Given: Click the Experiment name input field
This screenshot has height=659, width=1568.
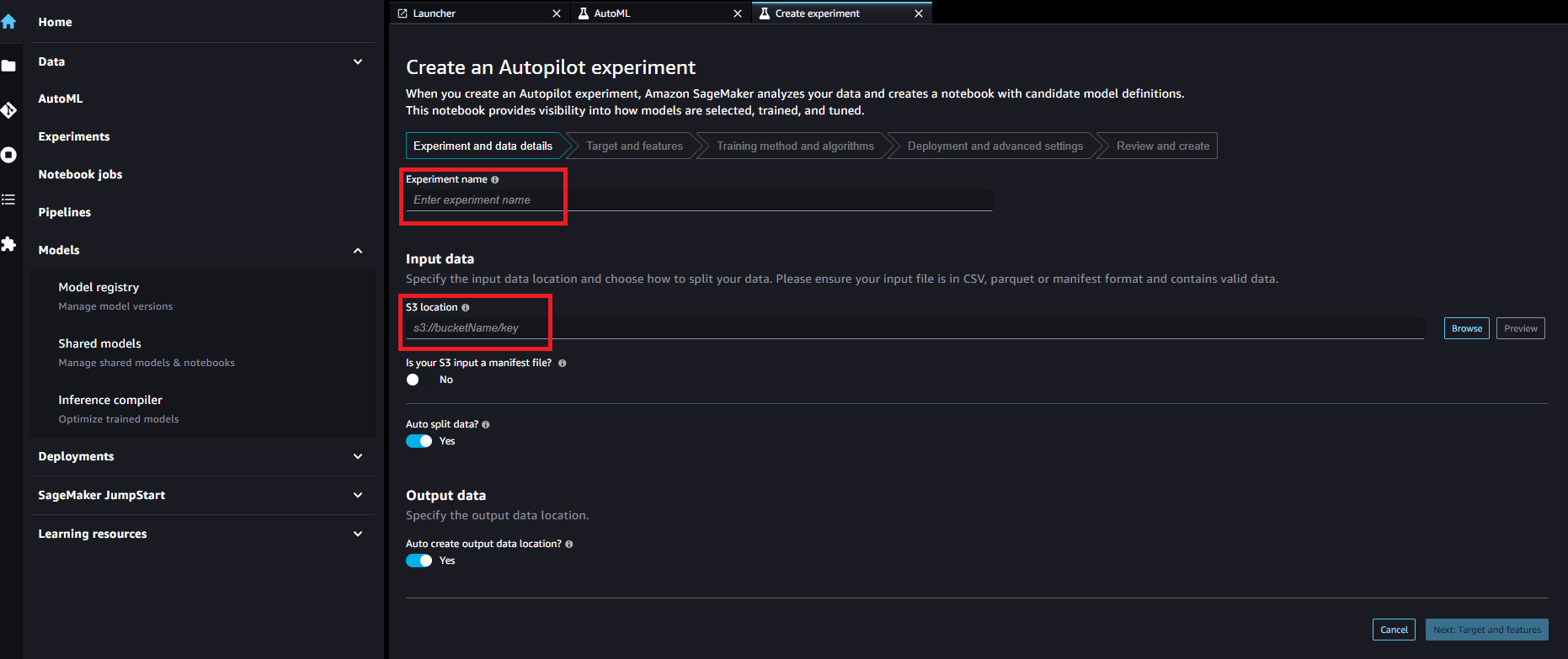Looking at the screenshot, I should coord(699,199).
